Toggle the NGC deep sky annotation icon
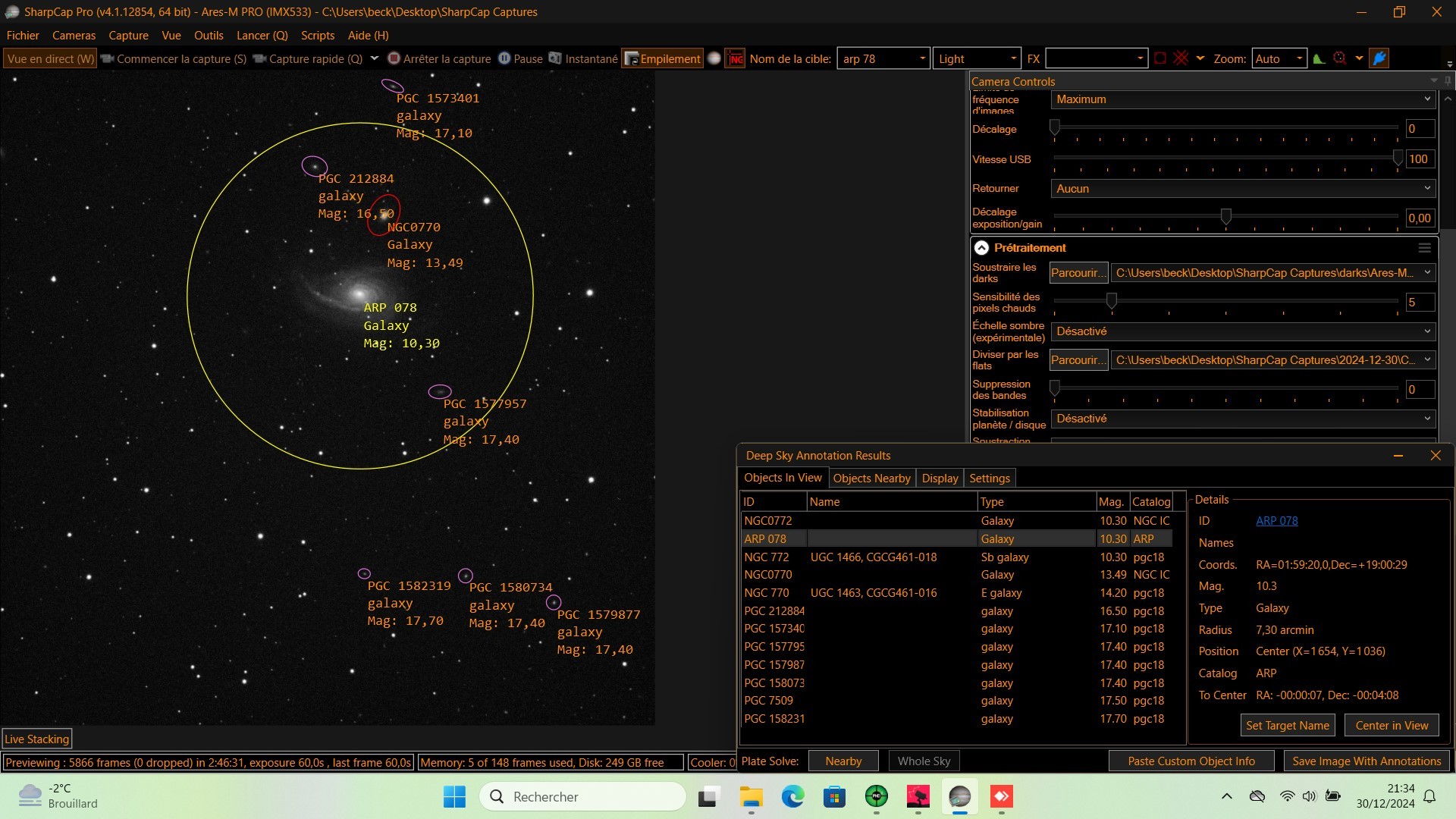Viewport: 1456px width, 819px height. tap(735, 58)
